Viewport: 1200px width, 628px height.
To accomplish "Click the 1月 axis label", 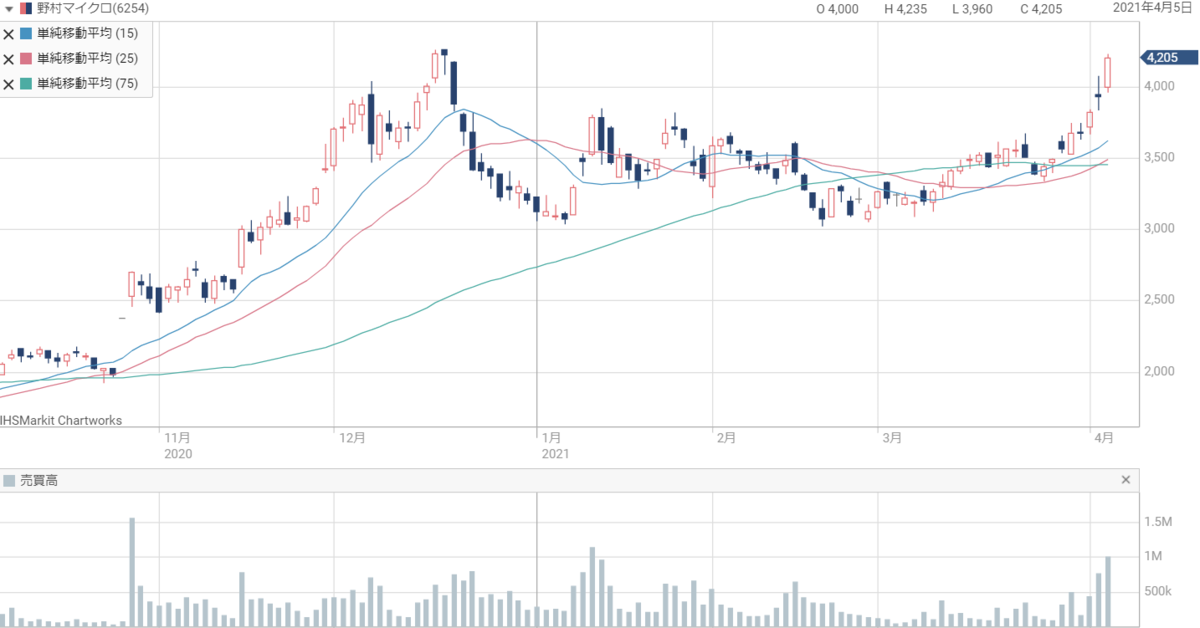I will [551, 438].
